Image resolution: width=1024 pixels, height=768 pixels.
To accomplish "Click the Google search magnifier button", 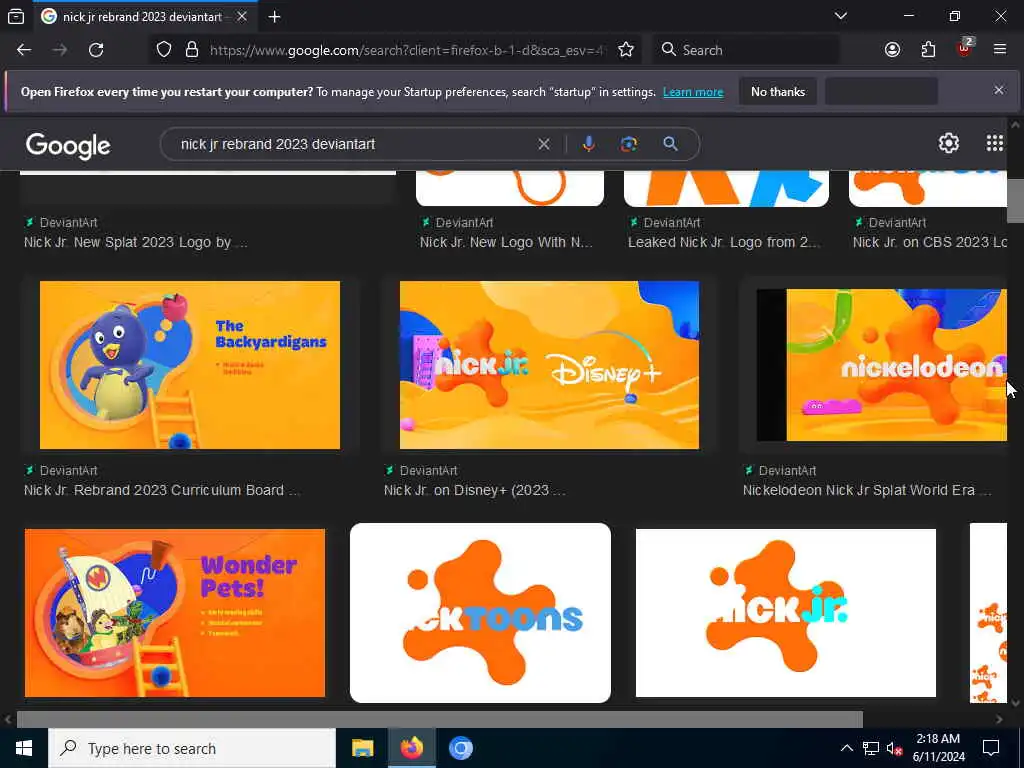I will point(670,144).
